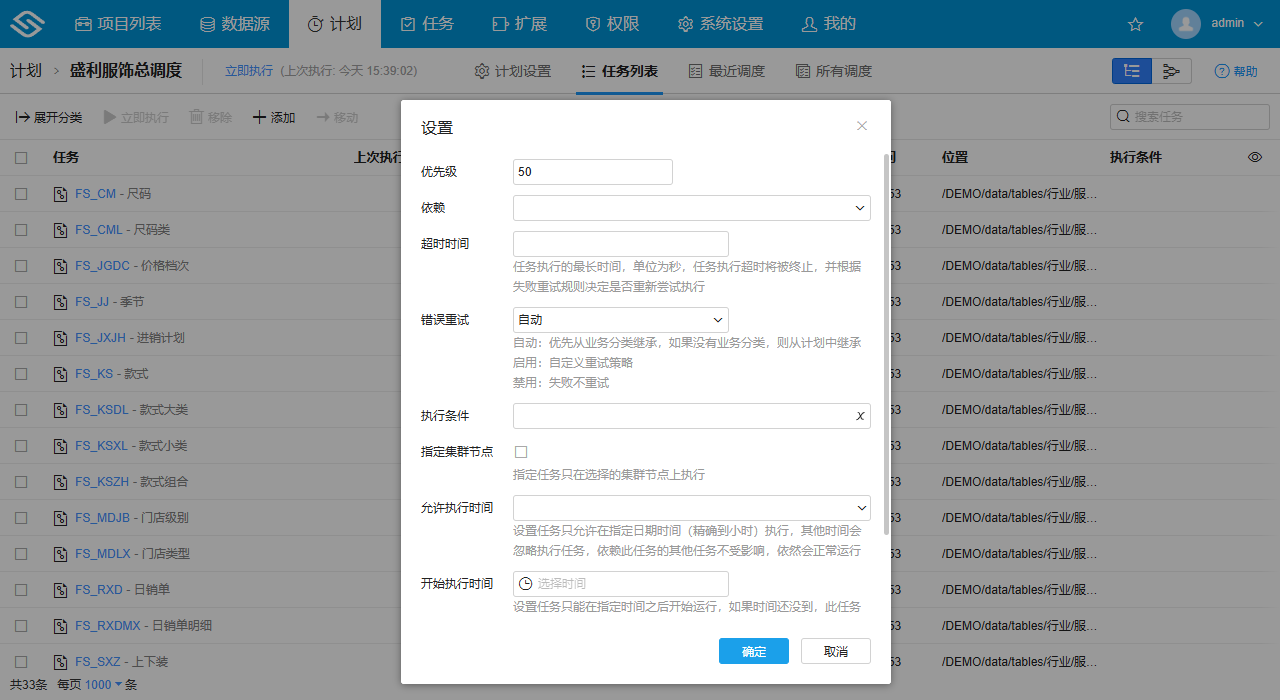The height and width of the screenshot is (700, 1280).
Task: Open the 系统设置 menu
Action: click(x=720, y=22)
